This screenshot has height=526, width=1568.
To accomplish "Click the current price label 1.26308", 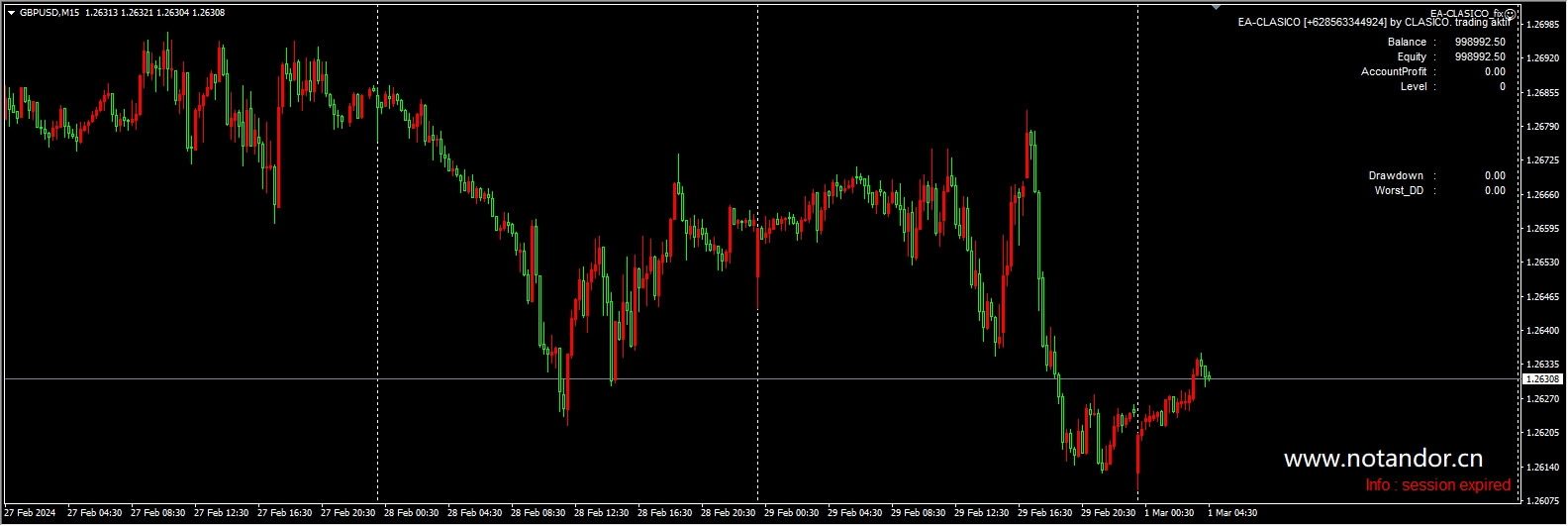I will click(x=1542, y=379).
